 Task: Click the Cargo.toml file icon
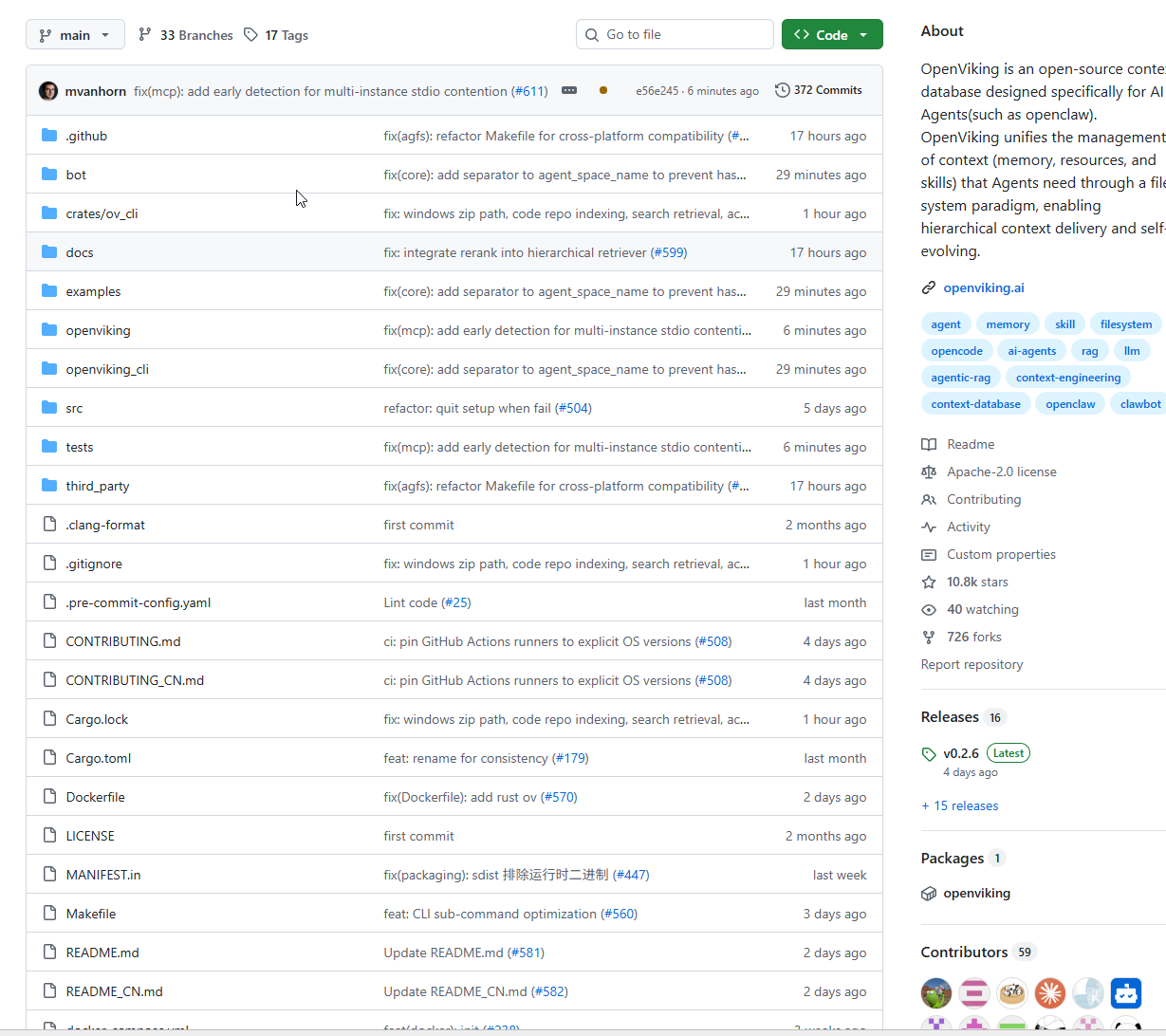(x=49, y=758)
